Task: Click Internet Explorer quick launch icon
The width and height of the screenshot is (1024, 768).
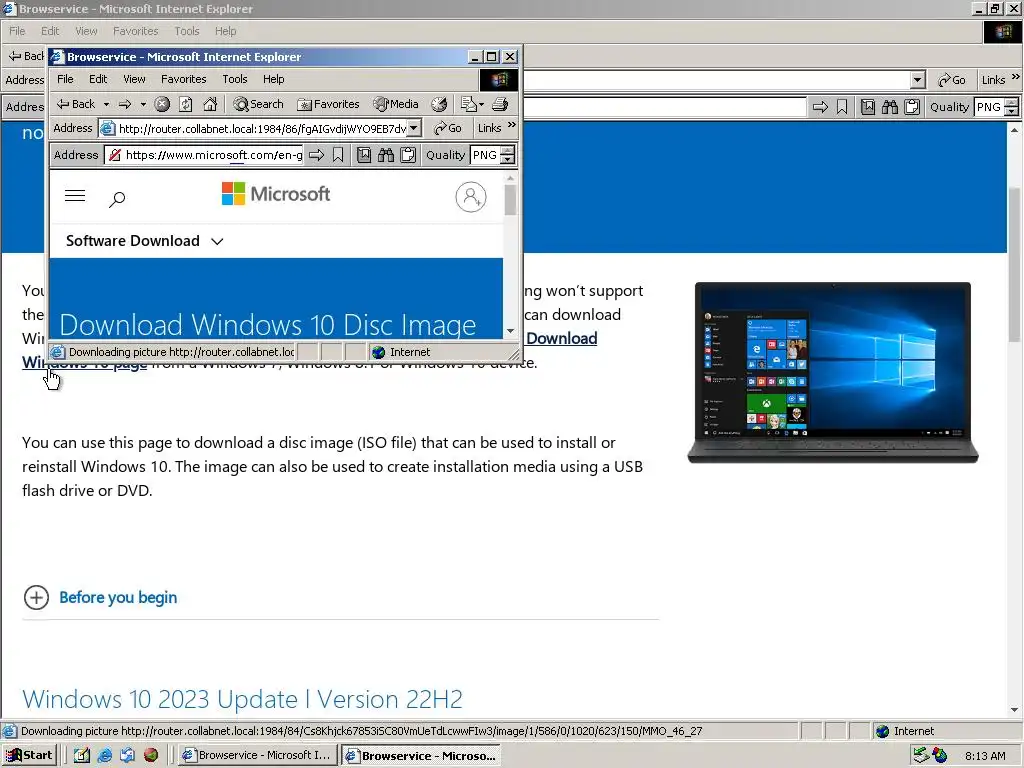Action: (104, 755)
